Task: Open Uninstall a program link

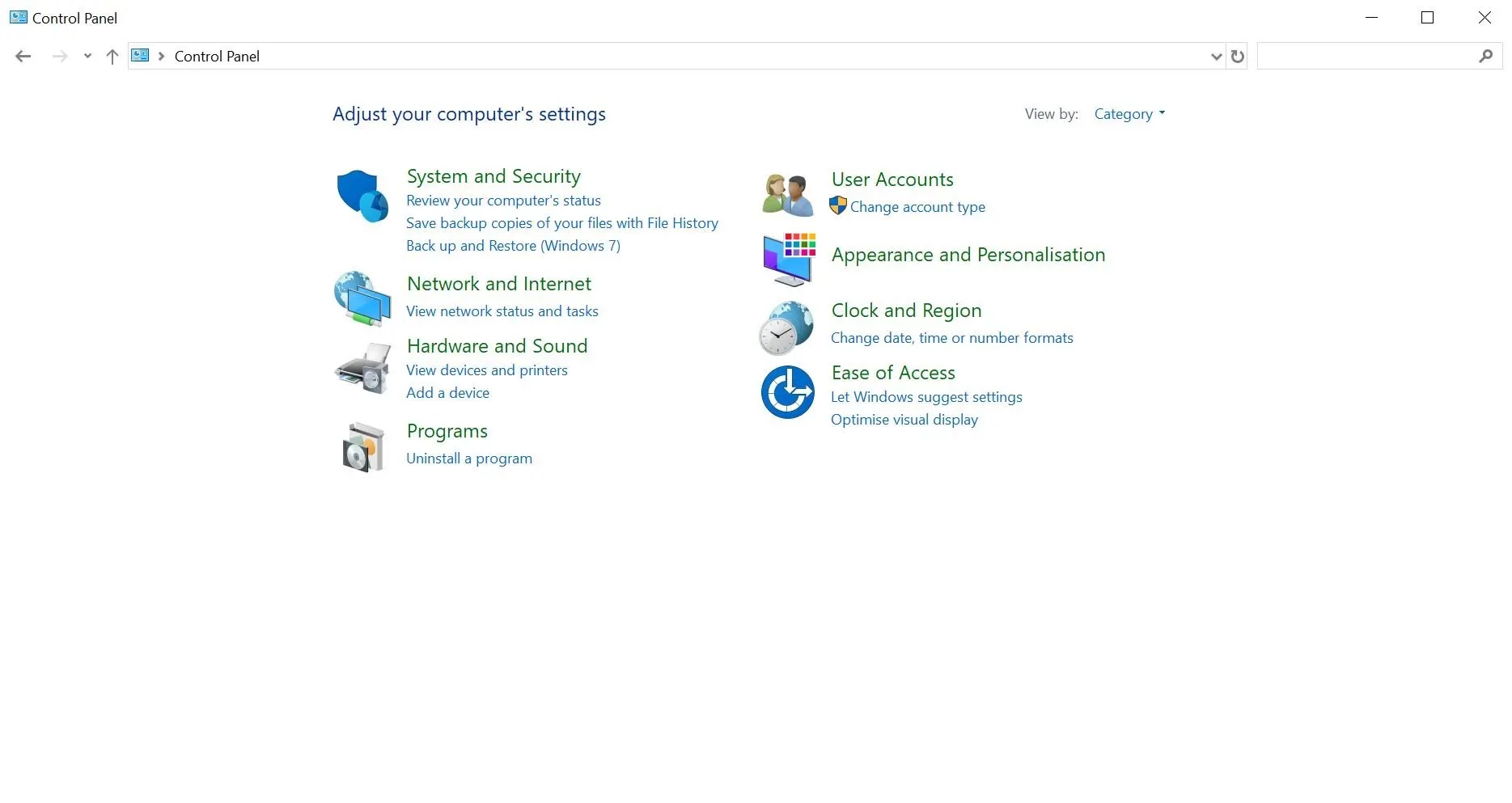Action: [x=469, y=459]
